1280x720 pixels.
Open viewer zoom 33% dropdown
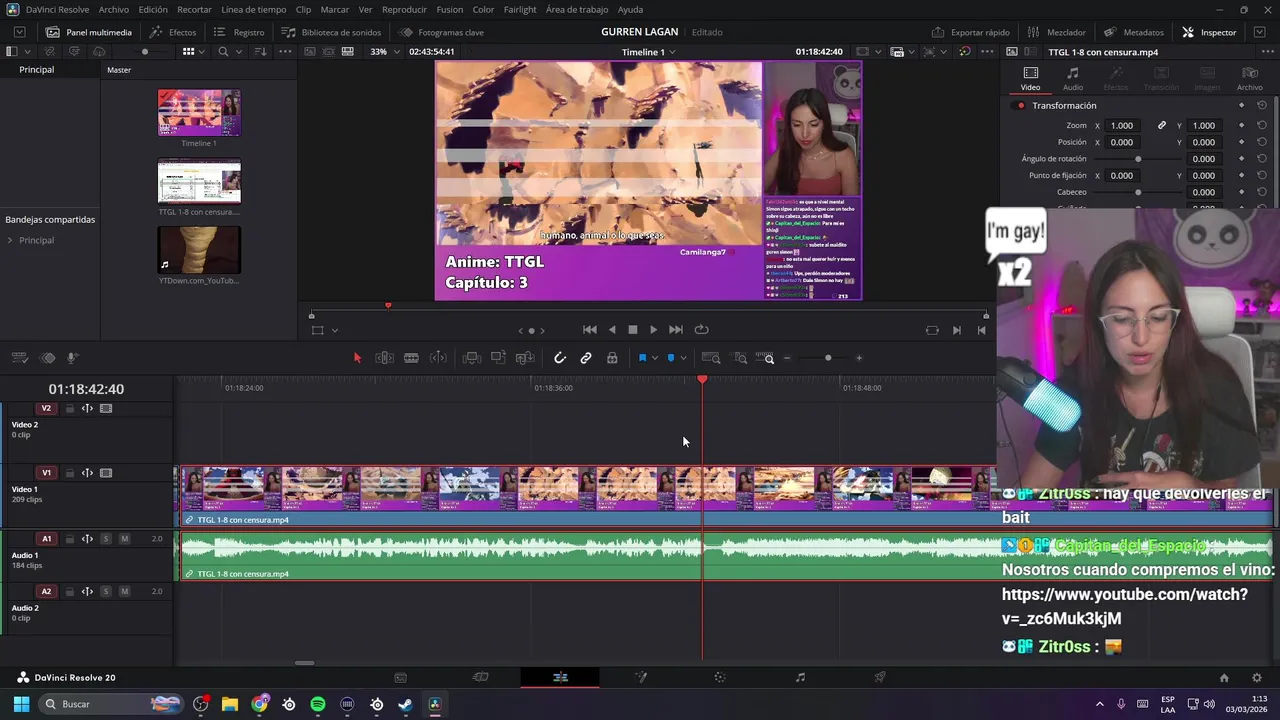pyautogui.click(x=383, y=51)
